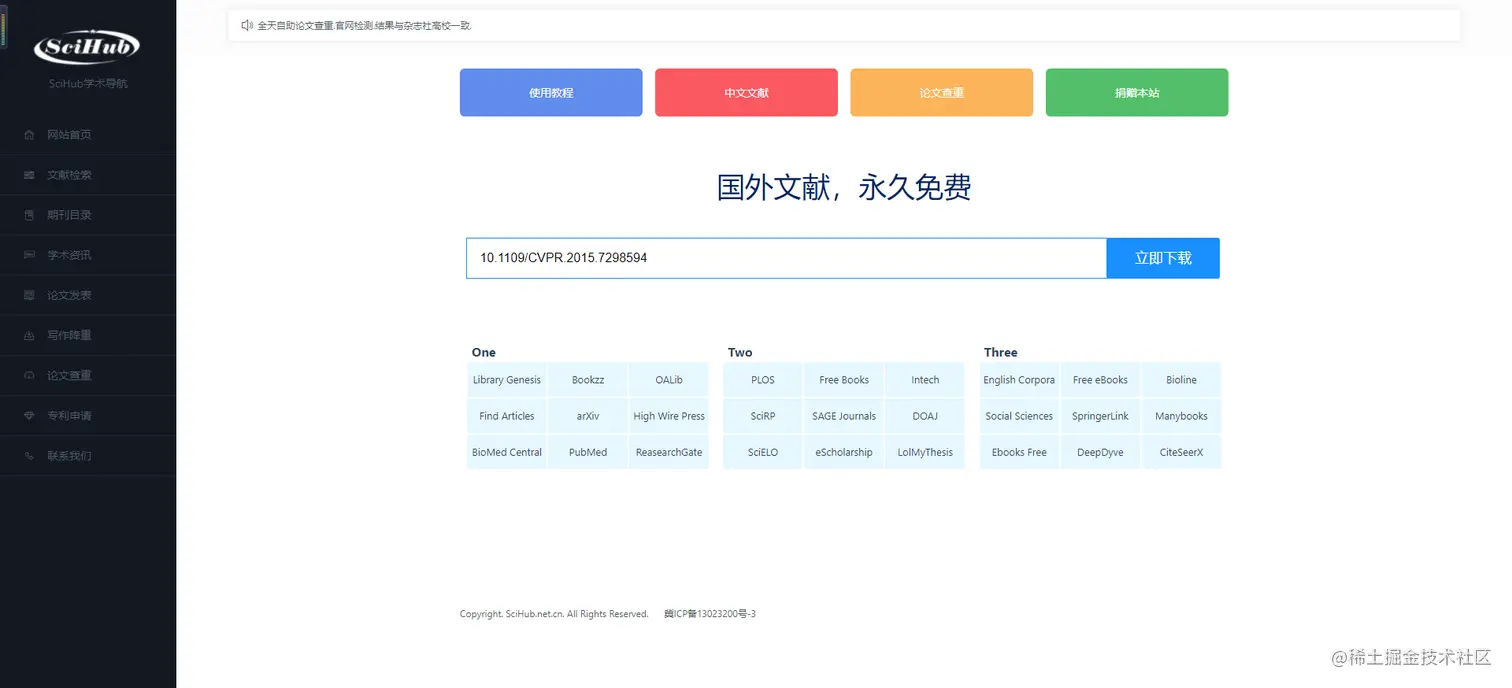Click the journal icon beside 期刊目录
The height and width of the screenshot is (688, 1512).
[x=28, y=214]
